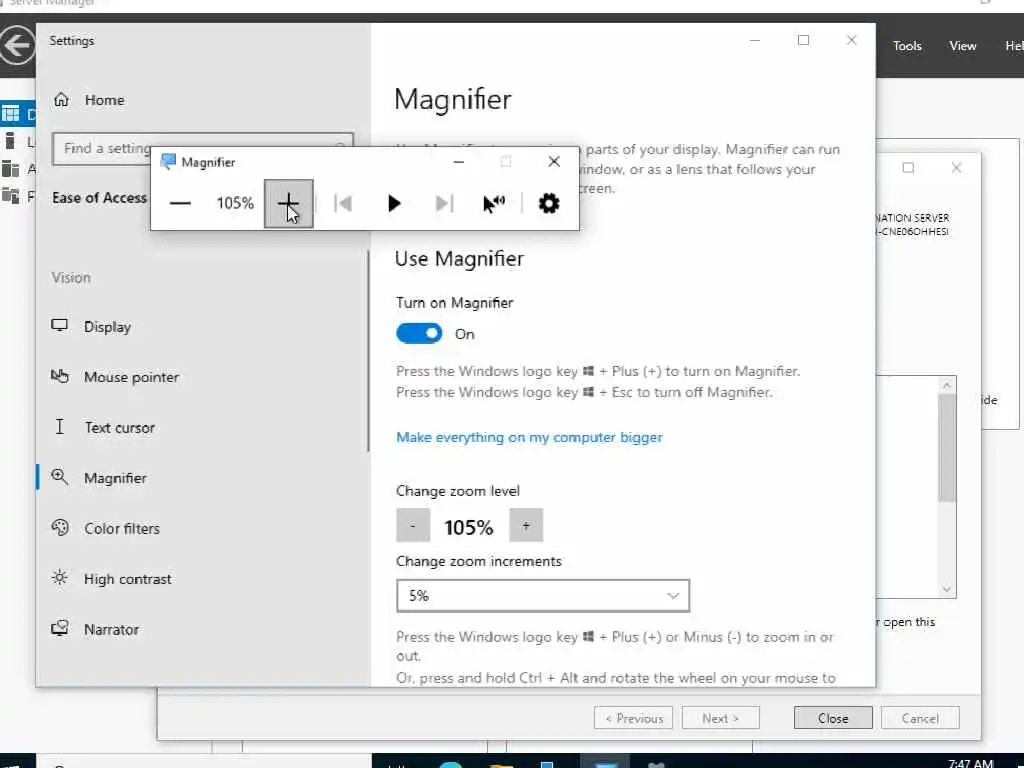The height and width of the screenshot is (768, 1024).
Task: Click the Magnifier app icon in title bar
Action: pos(168,162)
